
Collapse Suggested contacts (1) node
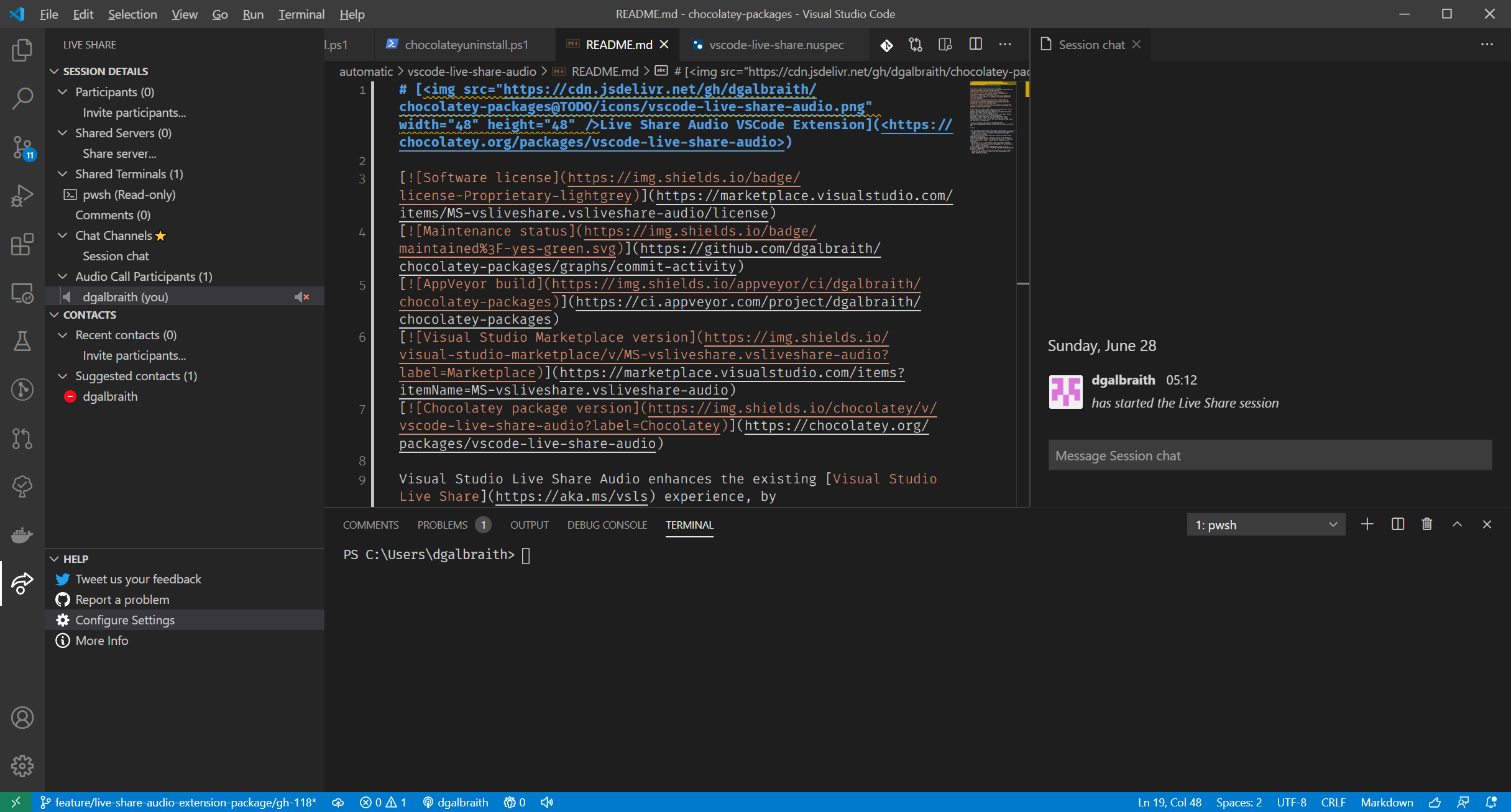tap(62, 376)
